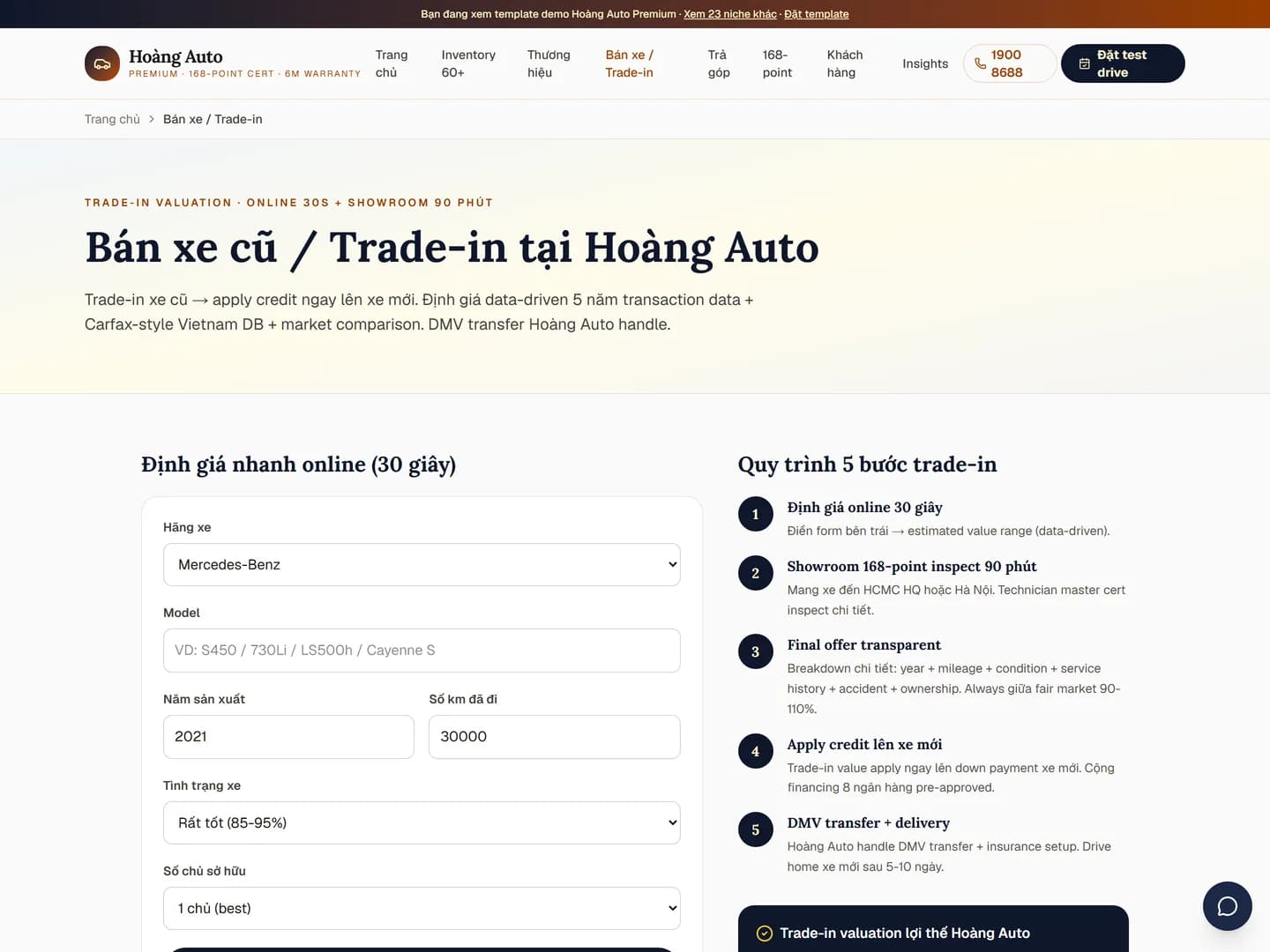Click the Đặt test drive button
1270x952 pixels.
coord(1123,63)
